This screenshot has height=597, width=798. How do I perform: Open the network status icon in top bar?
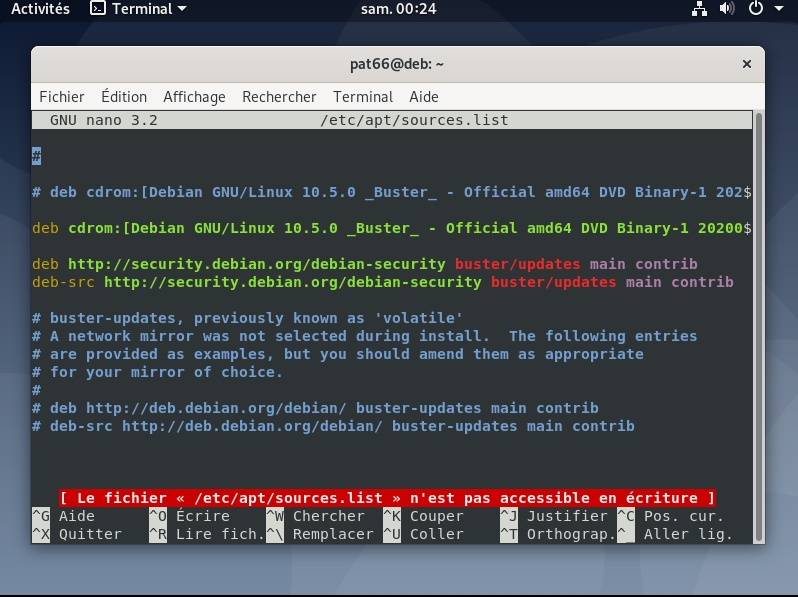coord(699,9)
